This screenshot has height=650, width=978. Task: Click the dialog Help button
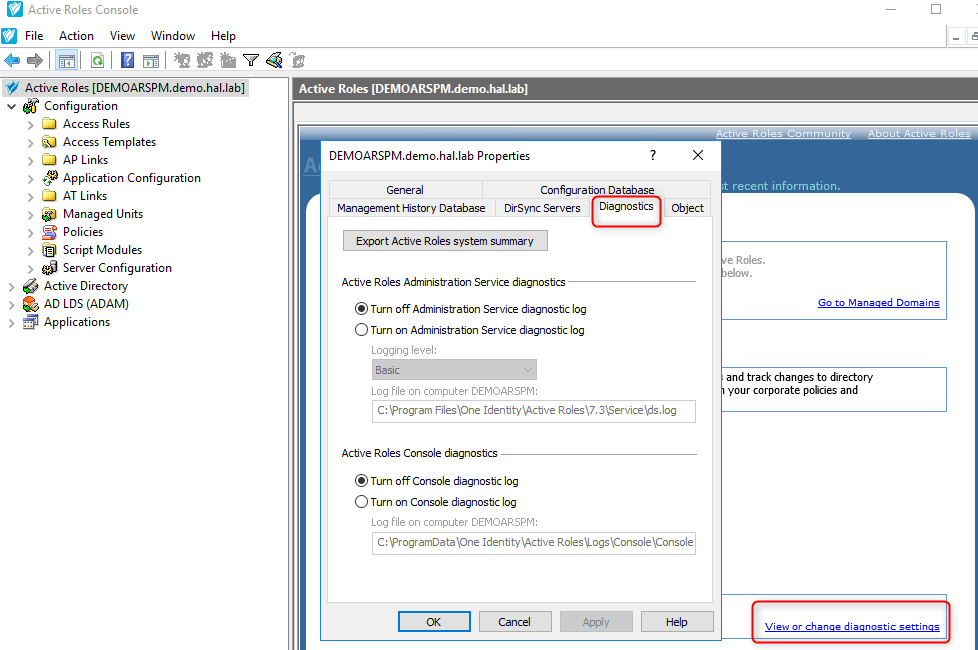point(677,621)
